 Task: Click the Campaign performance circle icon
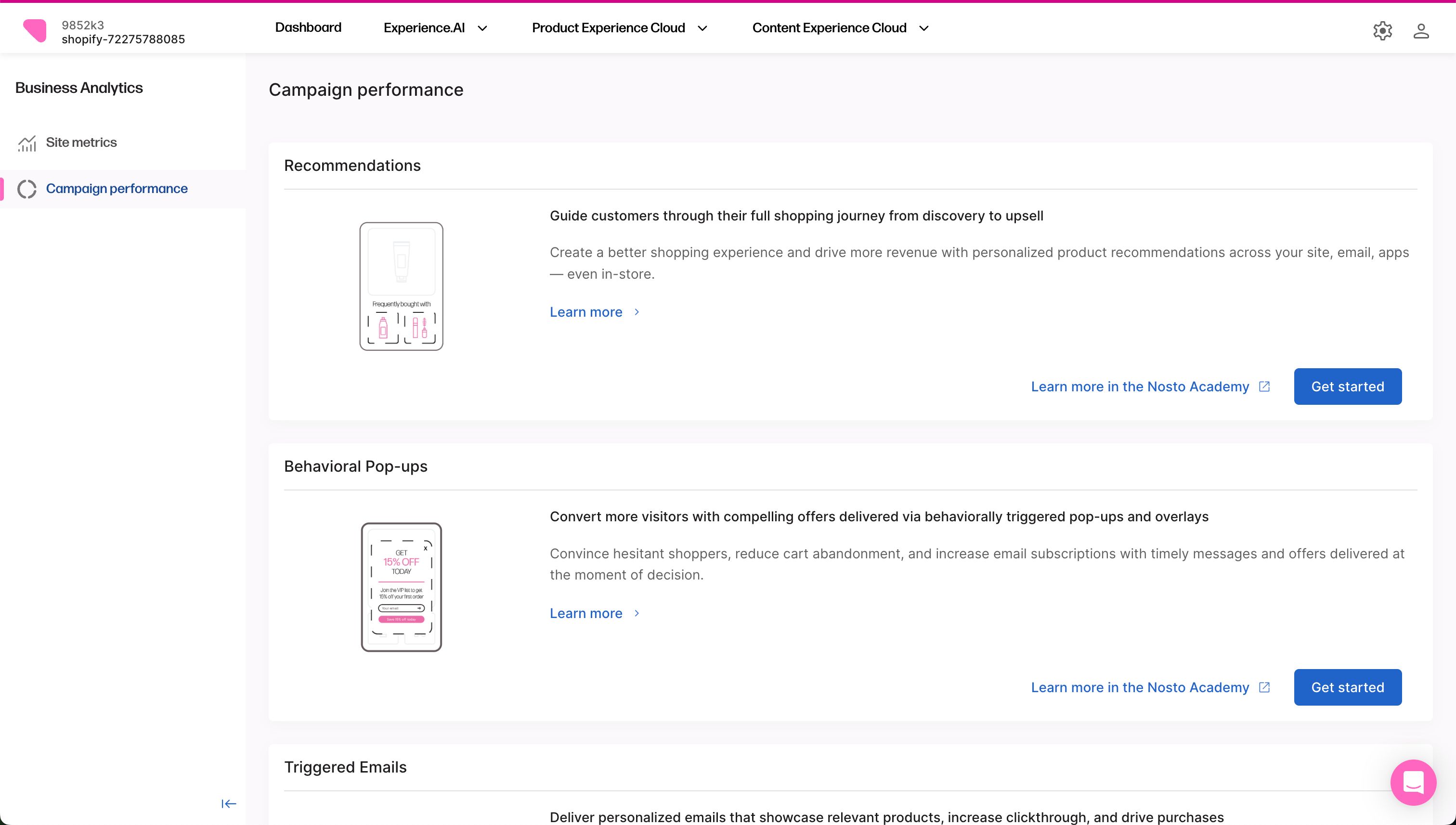point(26,189)
